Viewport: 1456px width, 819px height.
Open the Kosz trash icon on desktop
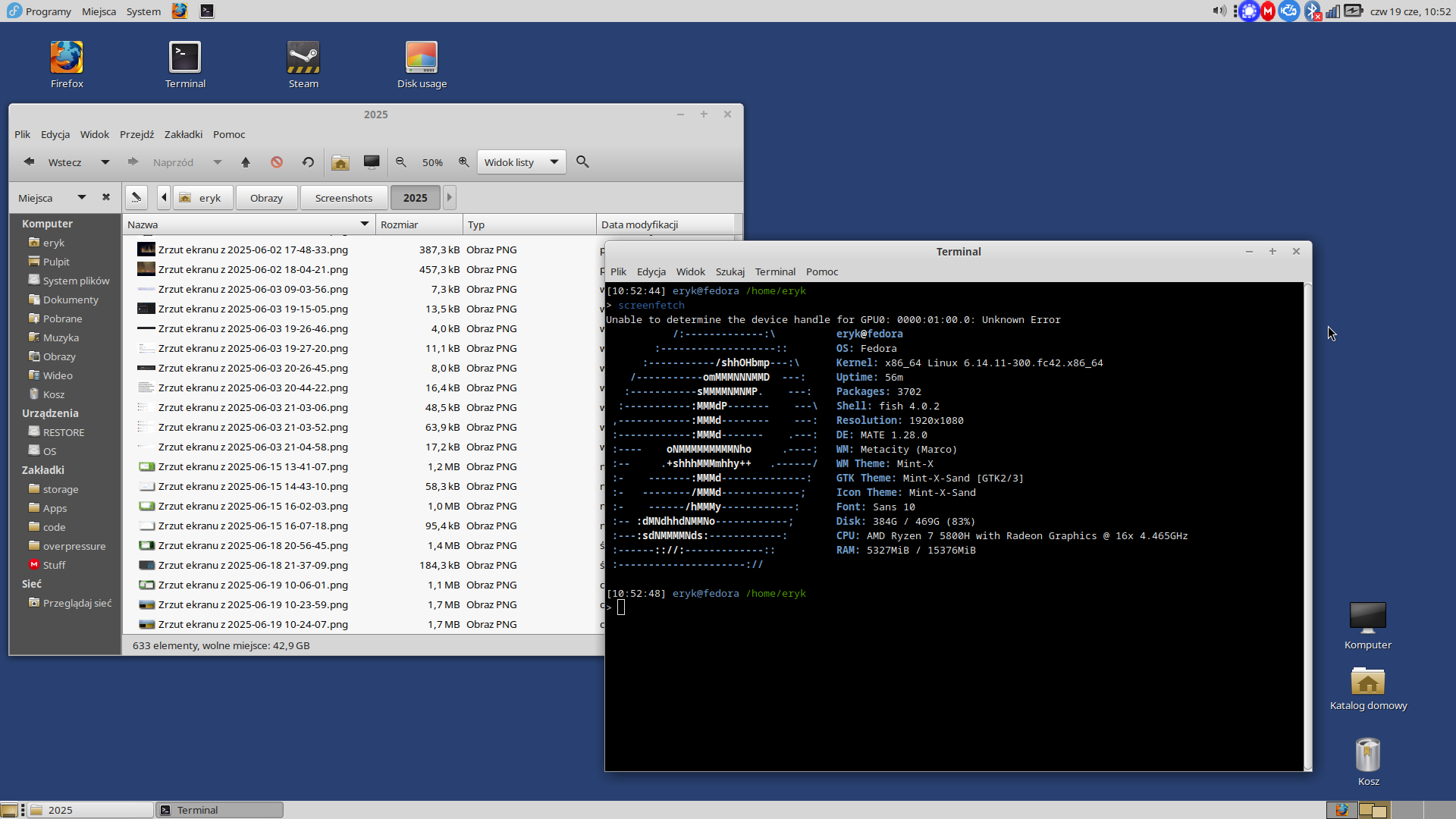[x=1368, y=762]
